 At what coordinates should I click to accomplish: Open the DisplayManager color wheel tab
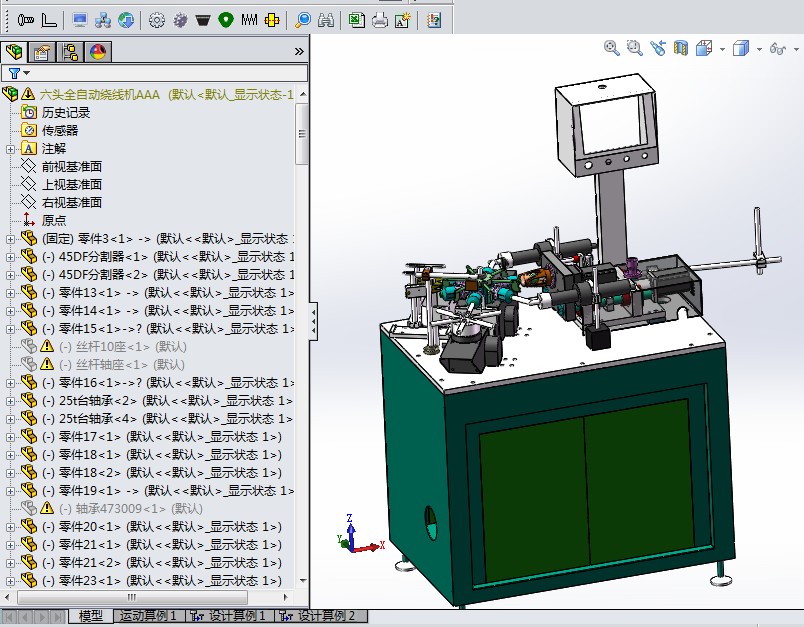pyautogui.click(x=97, y=51)
